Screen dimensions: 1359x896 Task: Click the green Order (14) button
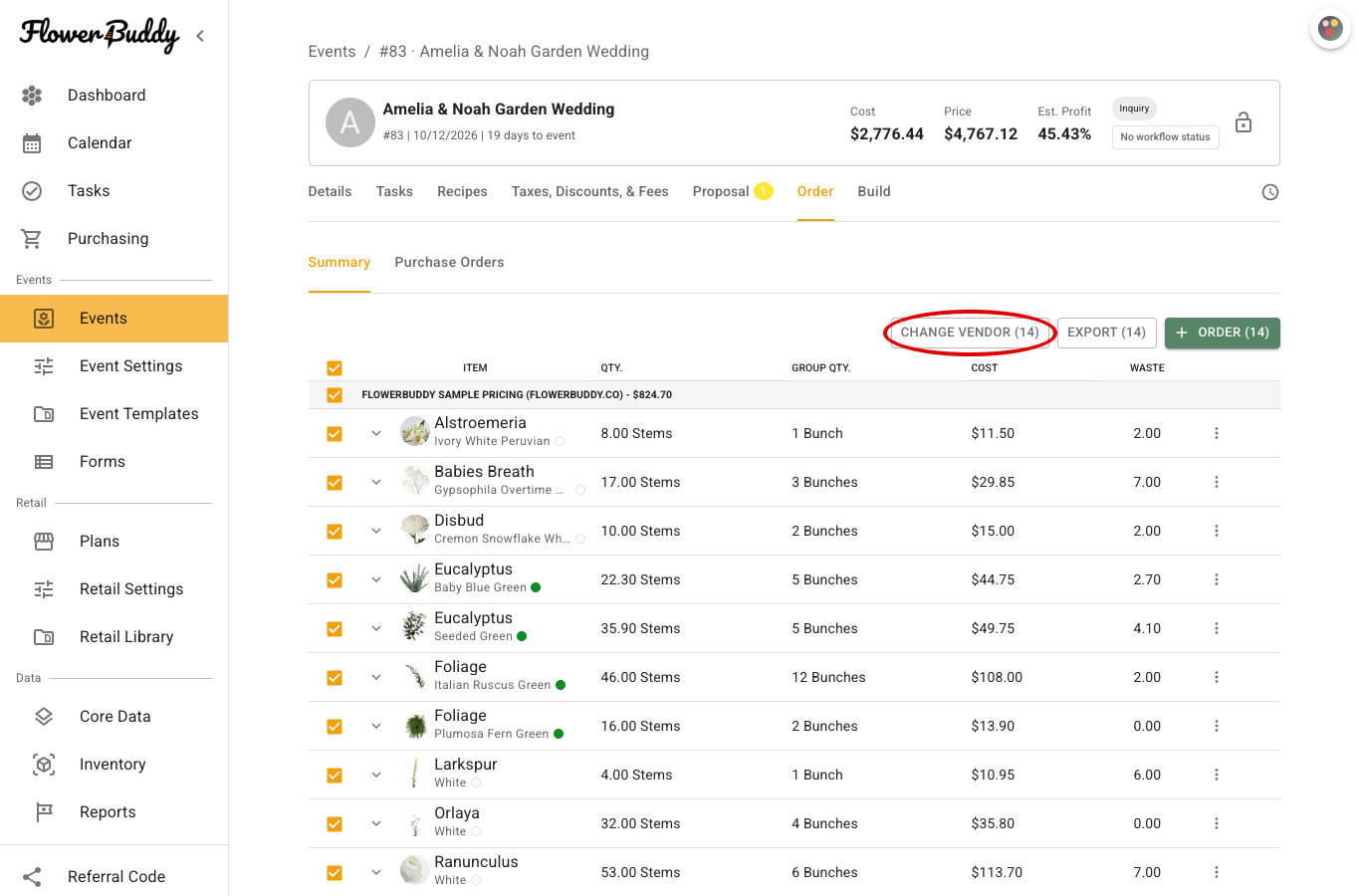tap(1223, 333)
